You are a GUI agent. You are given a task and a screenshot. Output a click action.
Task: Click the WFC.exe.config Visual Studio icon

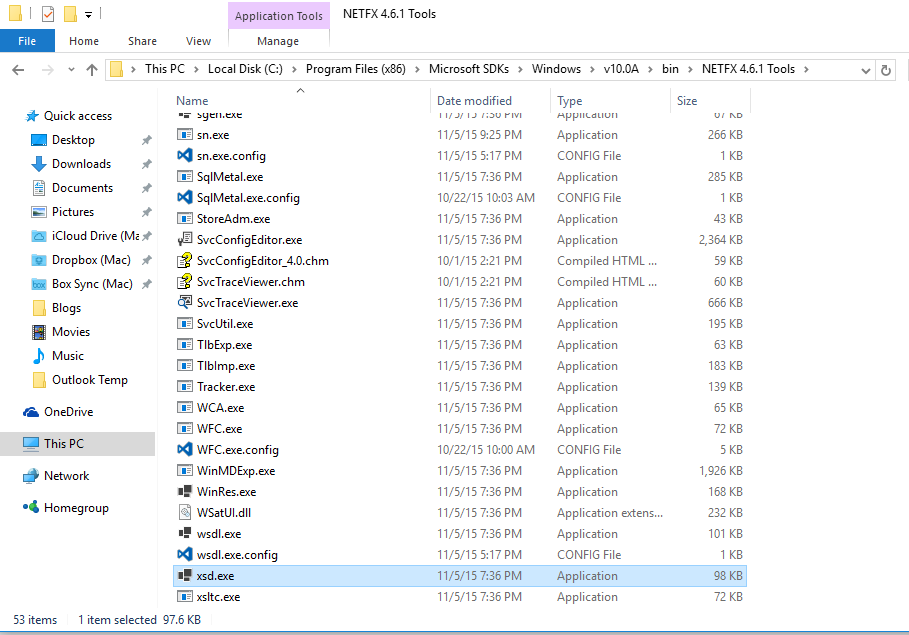coord(184,449)
